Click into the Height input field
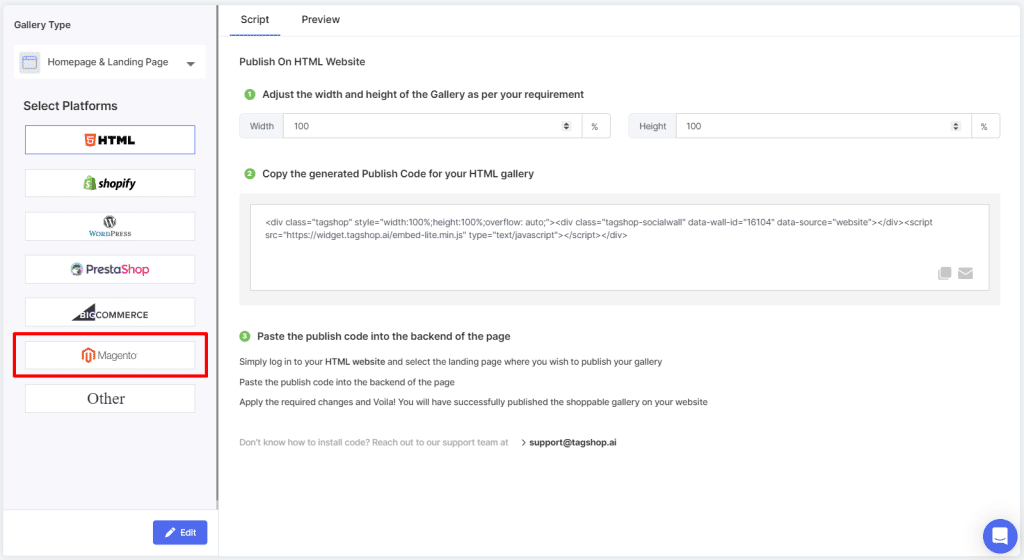This screenshot has height=560, width=1024. coord(810,127)
